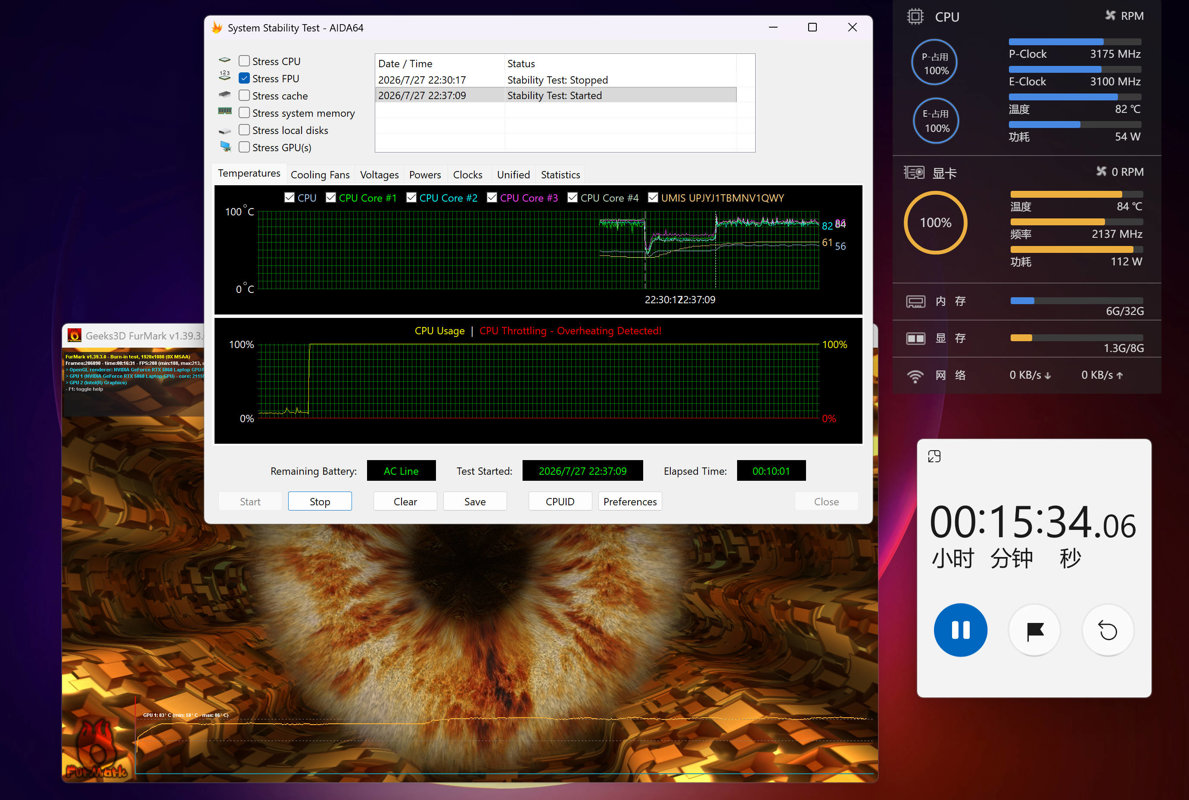Click the FurMark window title icon
The height and width of the screenshot is (800, 1189).
click(x=74, y=335)
